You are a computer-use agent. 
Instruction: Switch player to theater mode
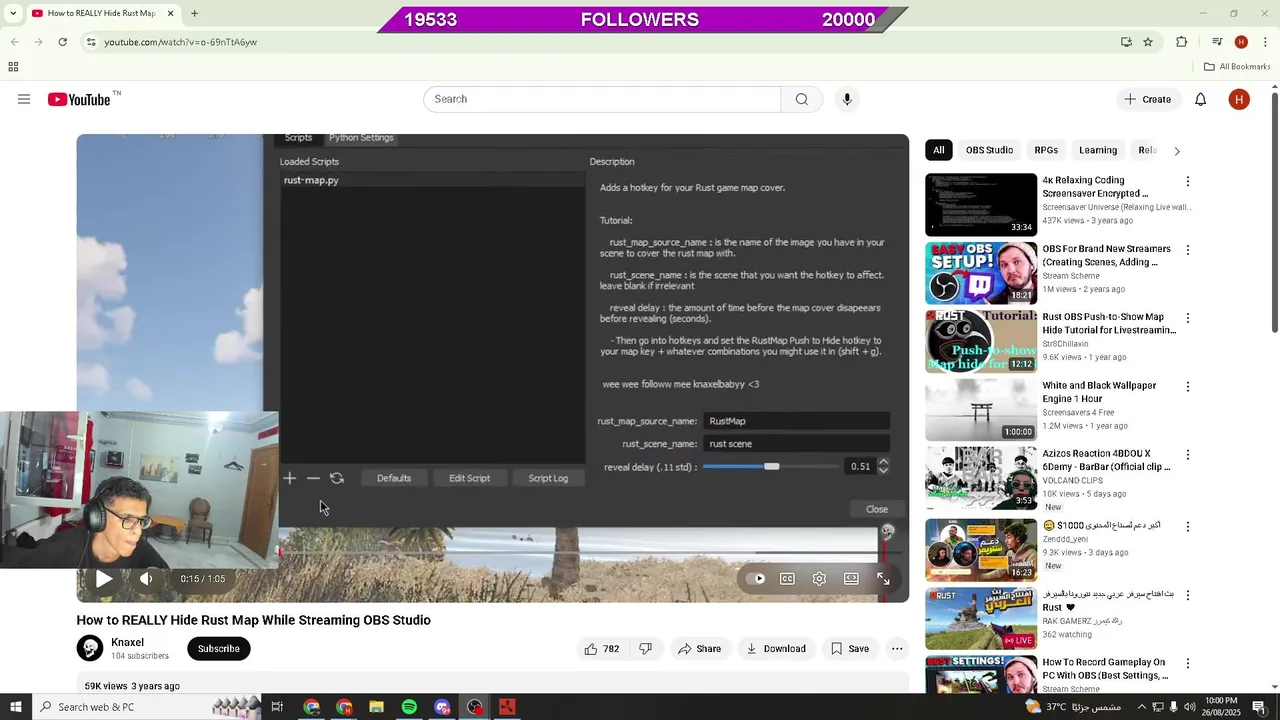(851, 578)
